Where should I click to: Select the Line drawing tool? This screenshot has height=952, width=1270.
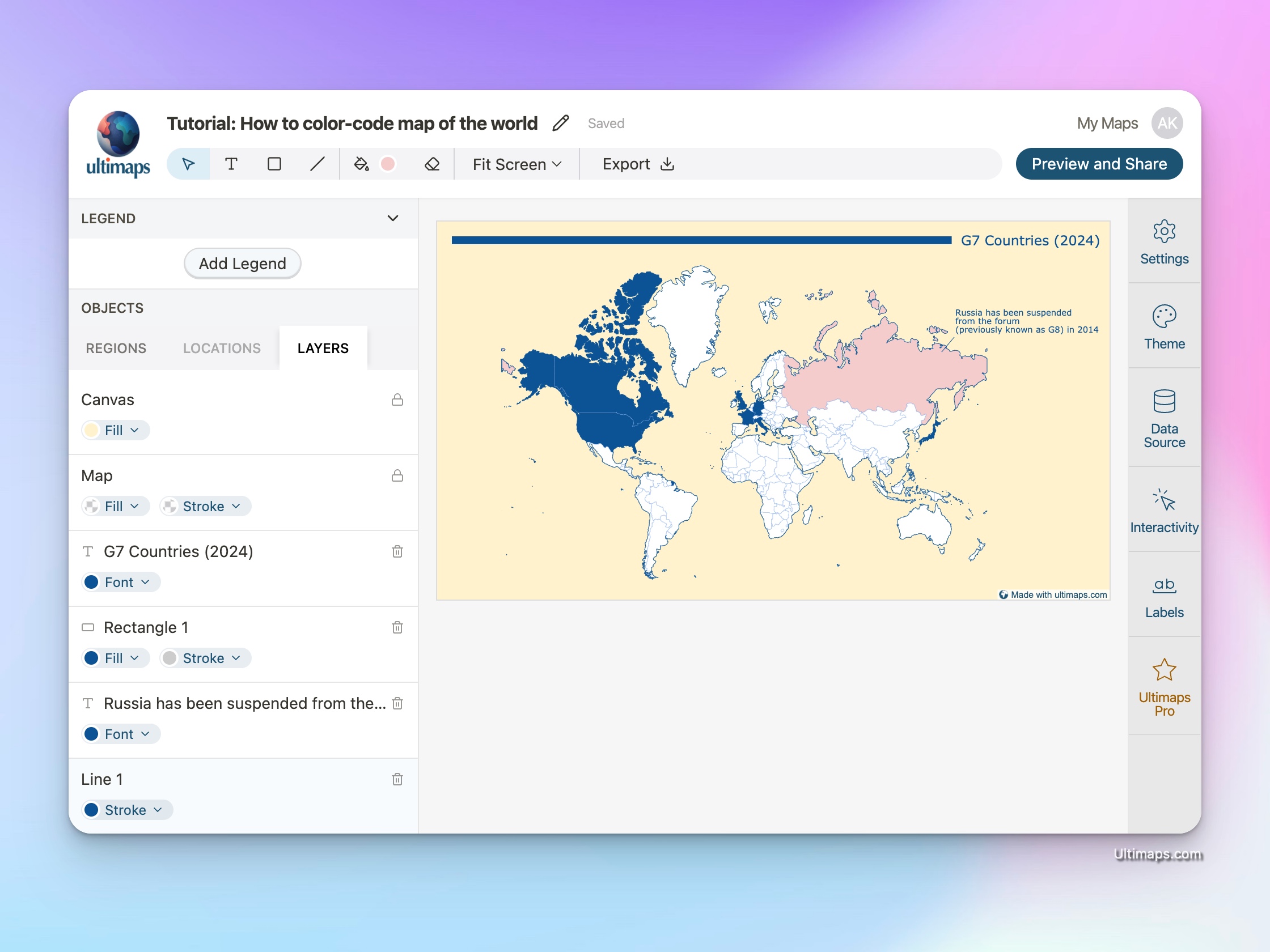tap(317, 164)
